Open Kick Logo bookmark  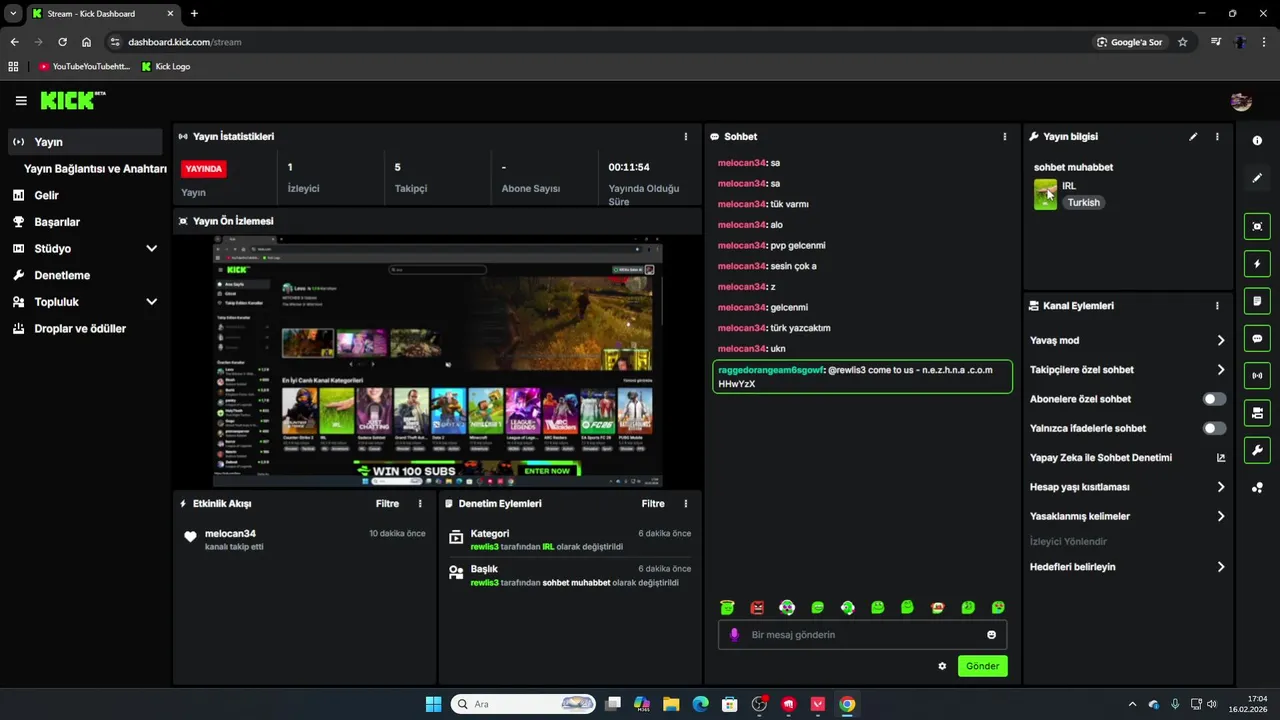click(x=165, y=67)
